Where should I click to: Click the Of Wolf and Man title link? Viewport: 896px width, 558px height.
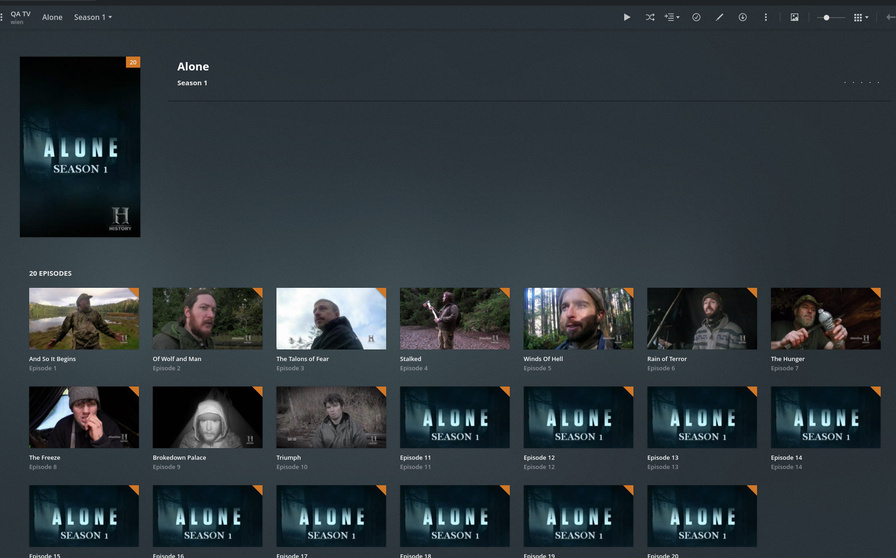pyautogui.click(x=177, y=359)
